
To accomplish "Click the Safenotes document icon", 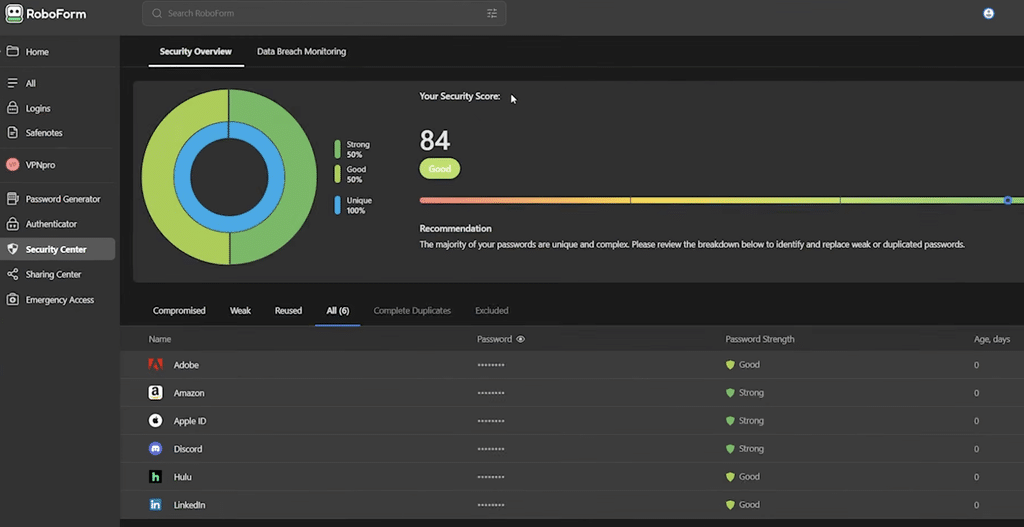I will [x=12, y=133].
